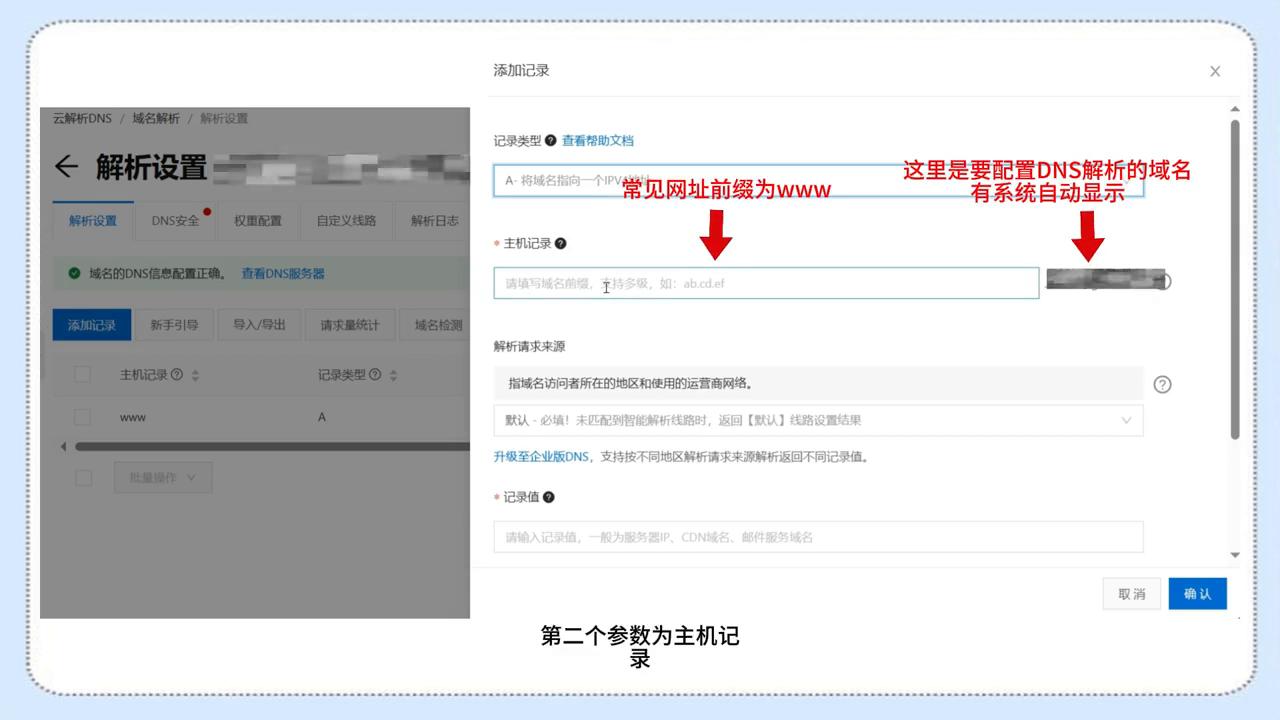Click sort arrows on 记录类型 column

[x=392, y=374]
